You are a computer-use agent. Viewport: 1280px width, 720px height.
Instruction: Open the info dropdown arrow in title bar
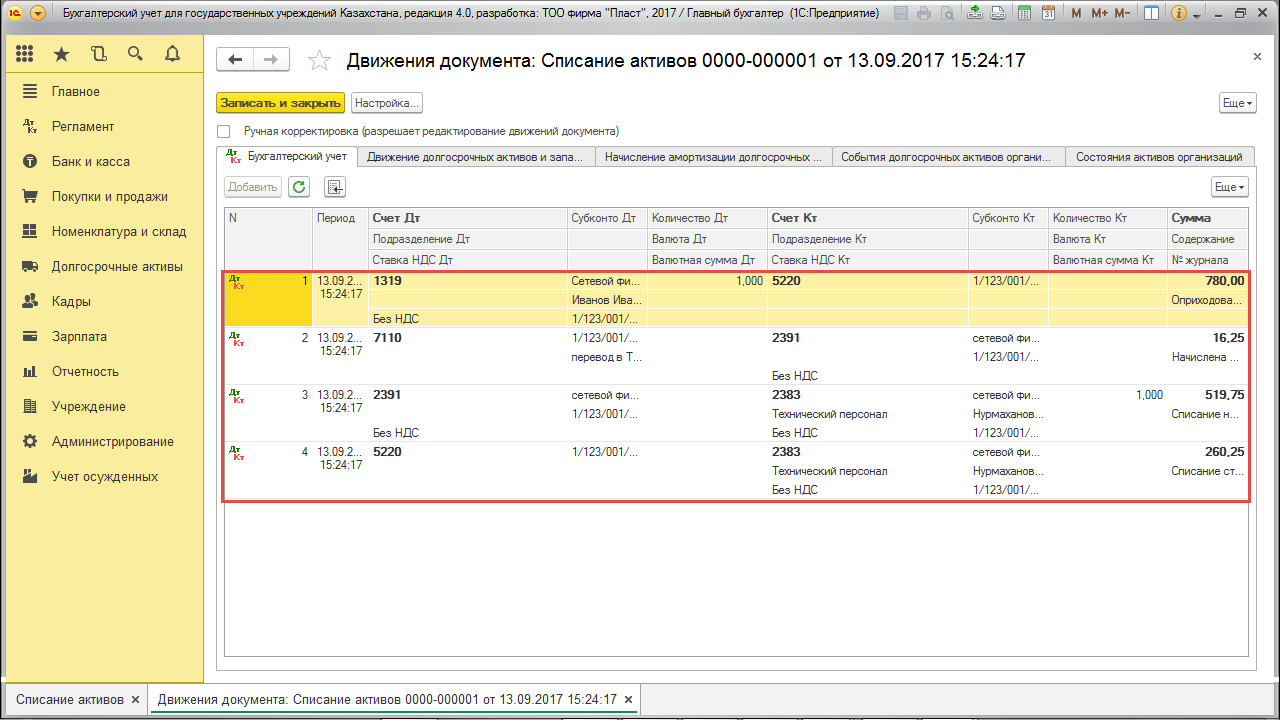[1196, 14]
